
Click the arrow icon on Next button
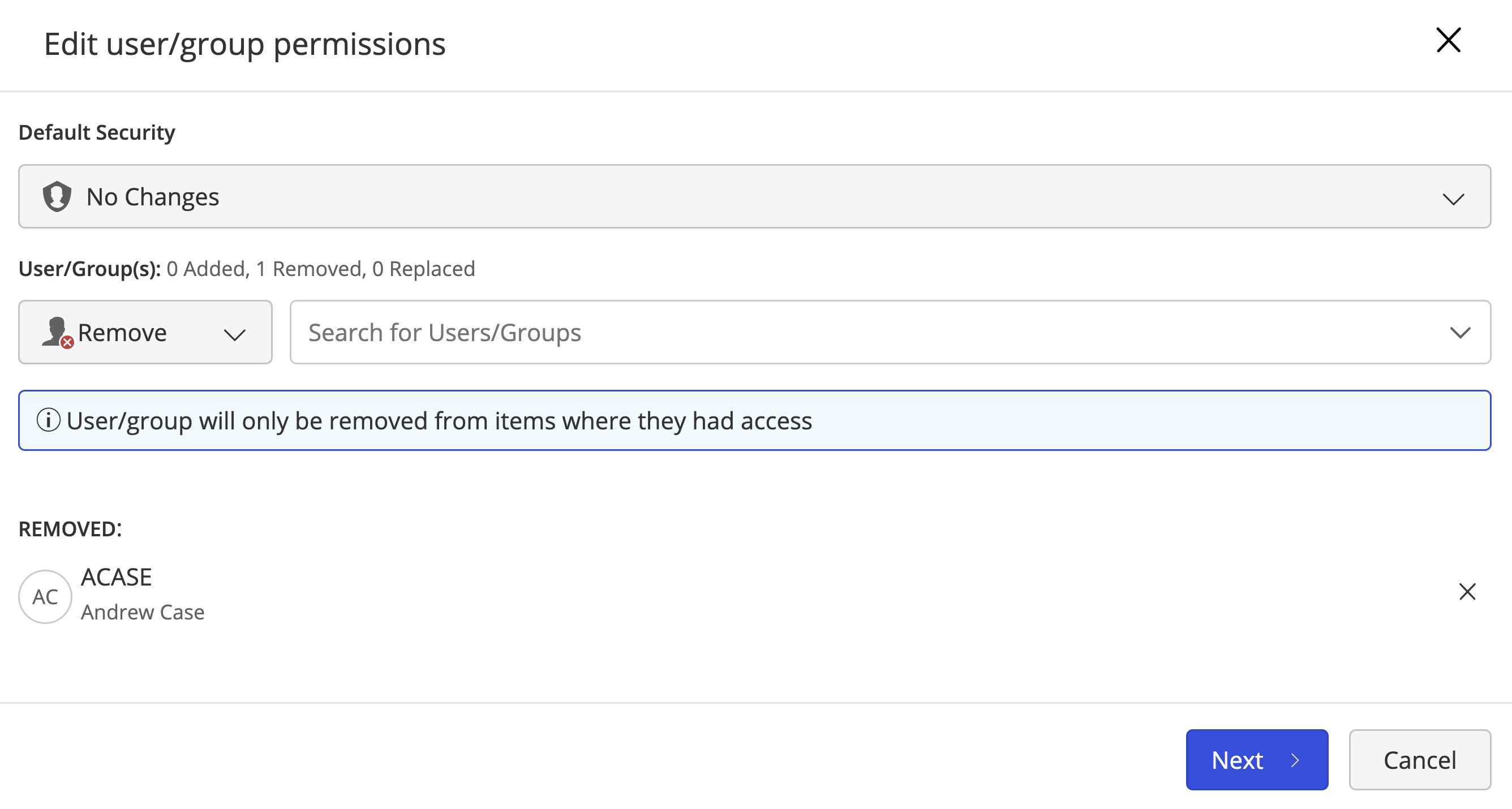tap(1295, 760)
